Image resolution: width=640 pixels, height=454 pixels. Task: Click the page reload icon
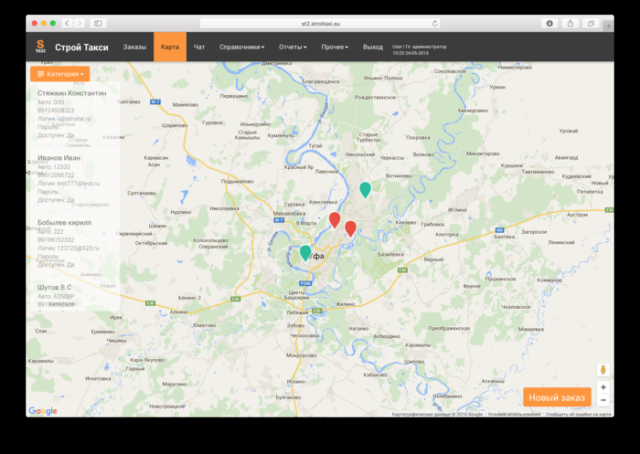[435, 23]
